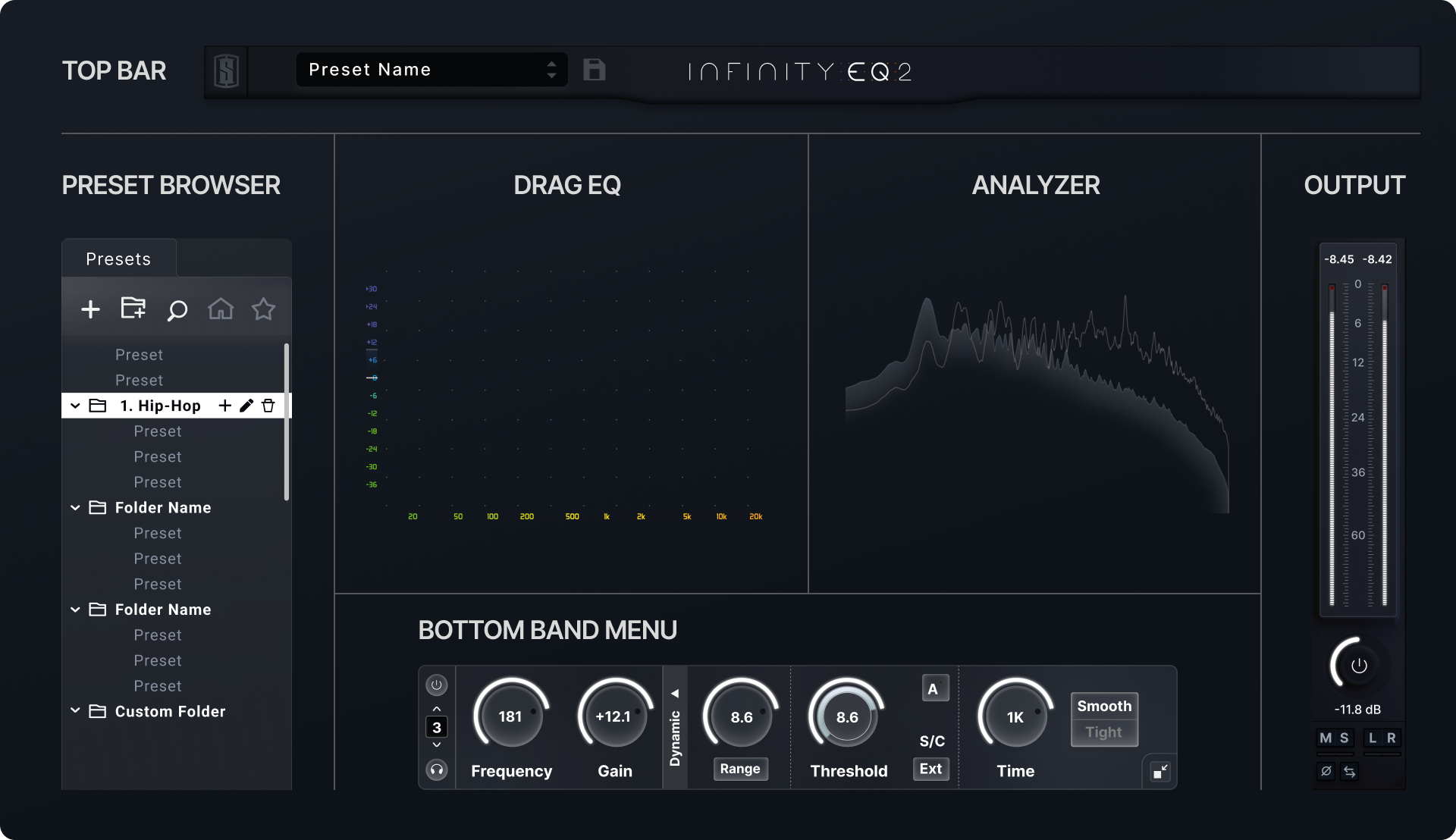1456x840 pixels.
Task: Toggle the band power button
Action: (x=437, y=685)
